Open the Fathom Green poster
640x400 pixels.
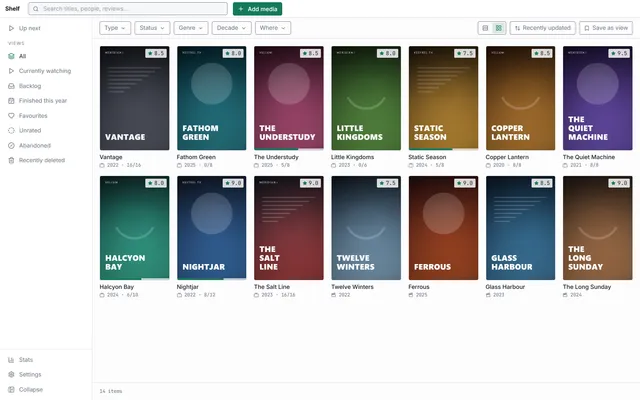point(211,98)
